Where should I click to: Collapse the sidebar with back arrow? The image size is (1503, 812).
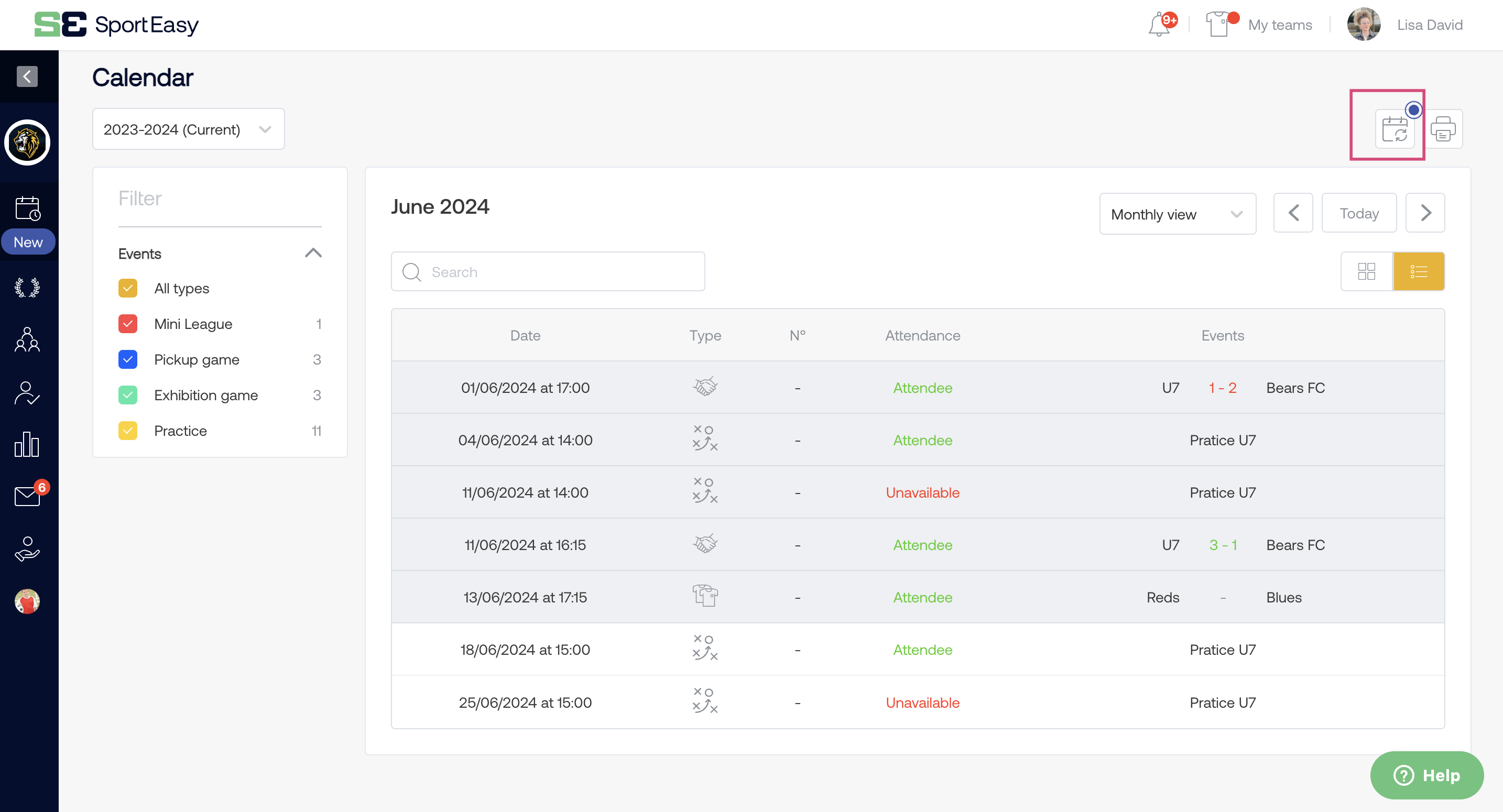click(x=27, y=76)
